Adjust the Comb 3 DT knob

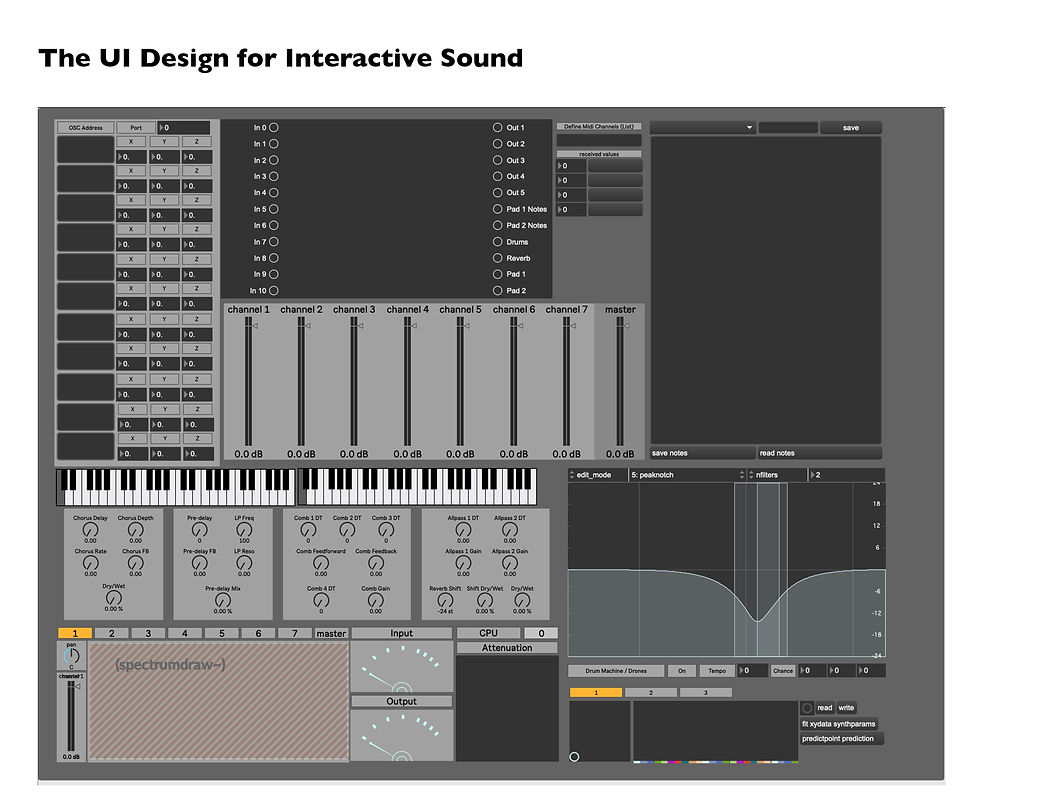[x=386, y=530]
